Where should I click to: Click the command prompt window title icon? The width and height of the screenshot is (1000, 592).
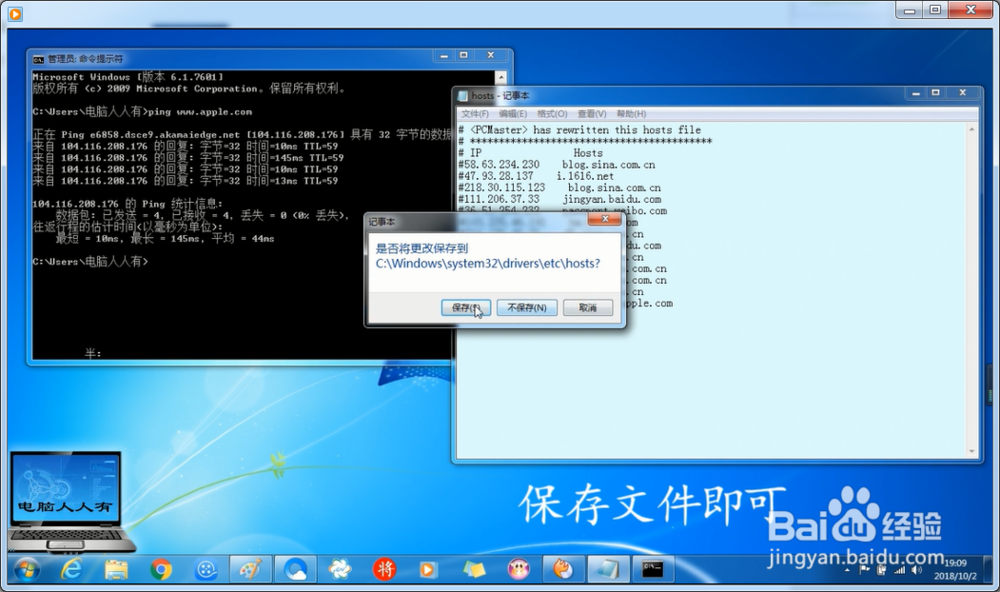pos(38,59)
